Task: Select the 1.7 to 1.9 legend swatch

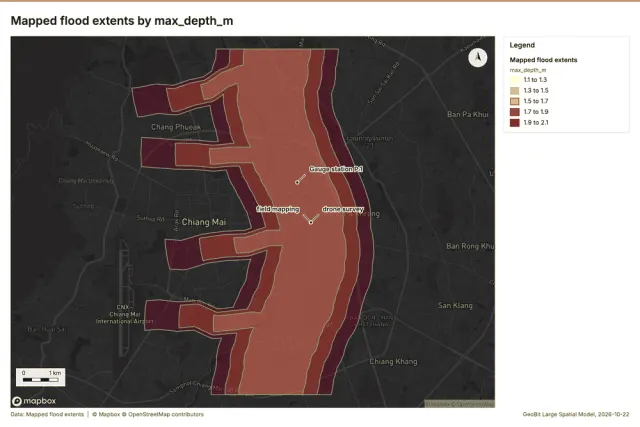Action: pos(515,112)
